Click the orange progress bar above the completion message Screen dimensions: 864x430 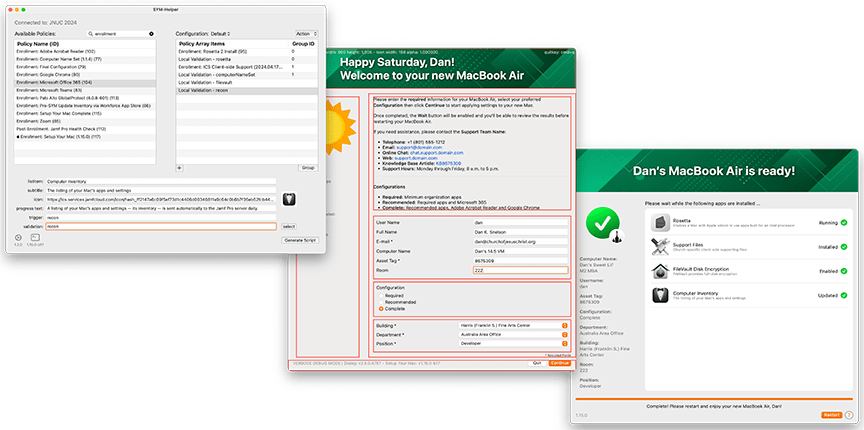[714, 399]
